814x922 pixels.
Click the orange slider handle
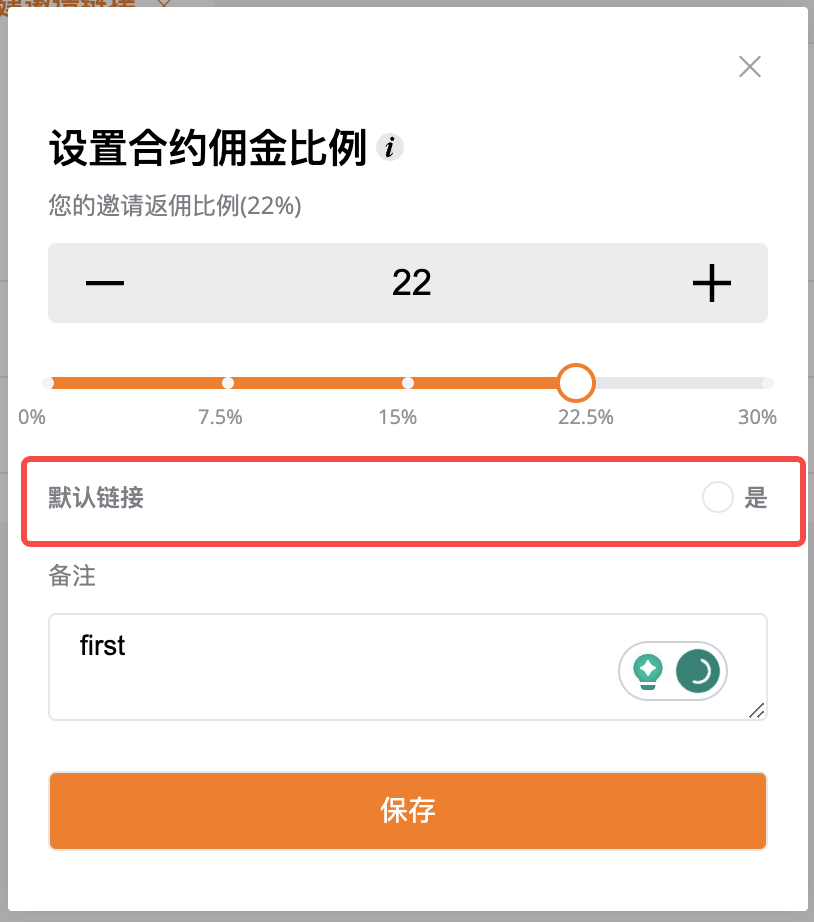(576, 383)
